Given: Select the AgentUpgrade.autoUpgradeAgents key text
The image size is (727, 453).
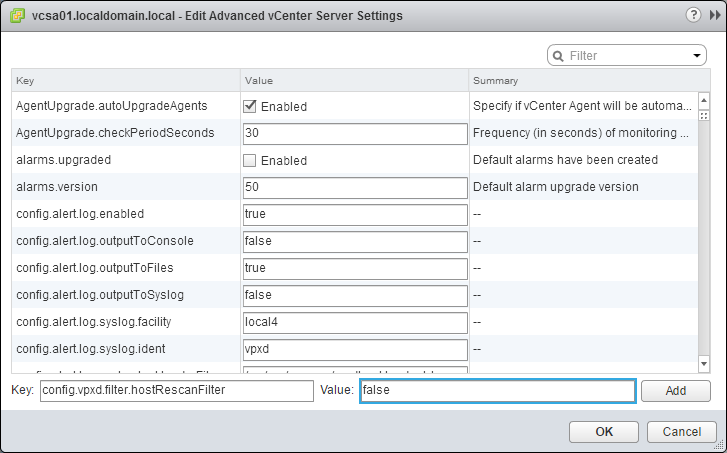Looking at the screenshot, I should [x=111, y=106].
